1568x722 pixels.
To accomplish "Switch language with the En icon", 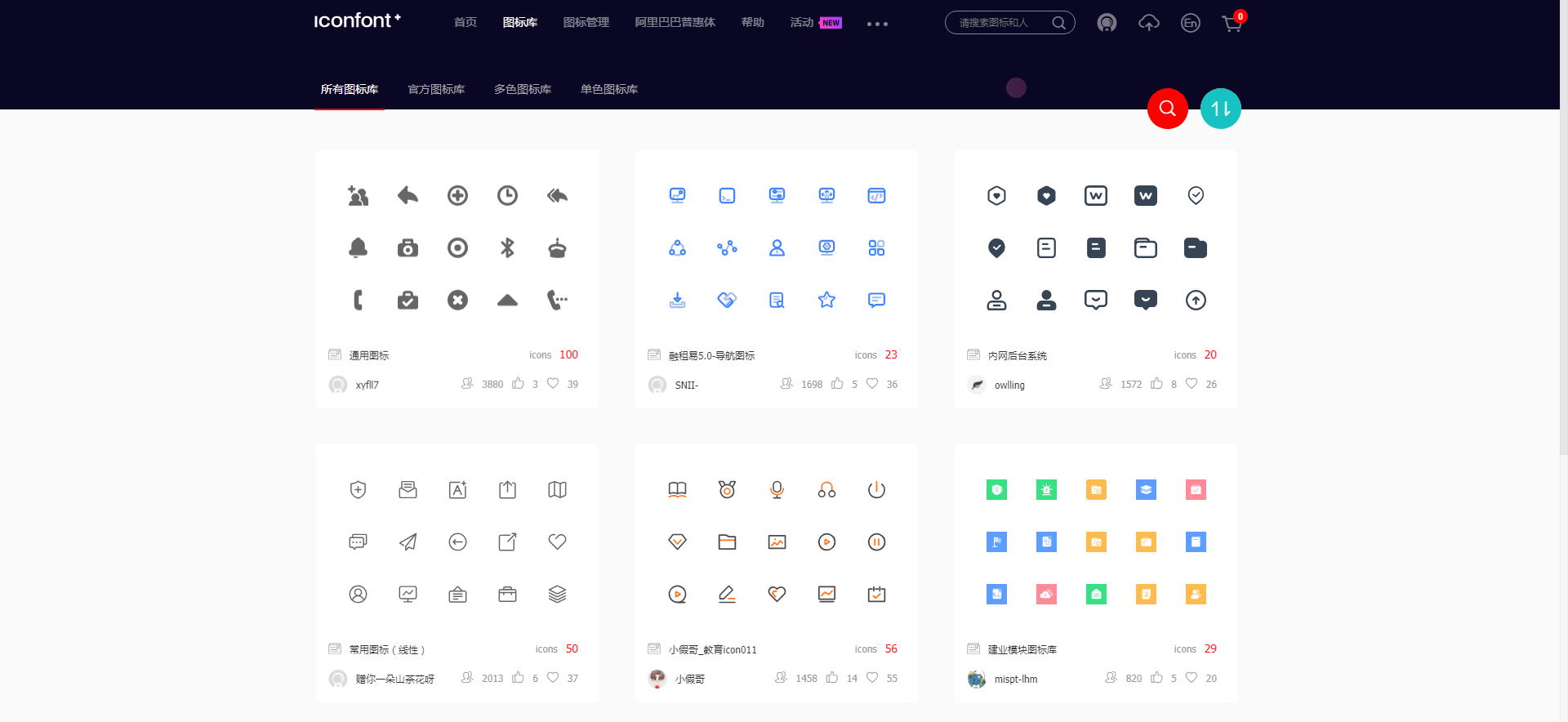I will pos(1190,24).
